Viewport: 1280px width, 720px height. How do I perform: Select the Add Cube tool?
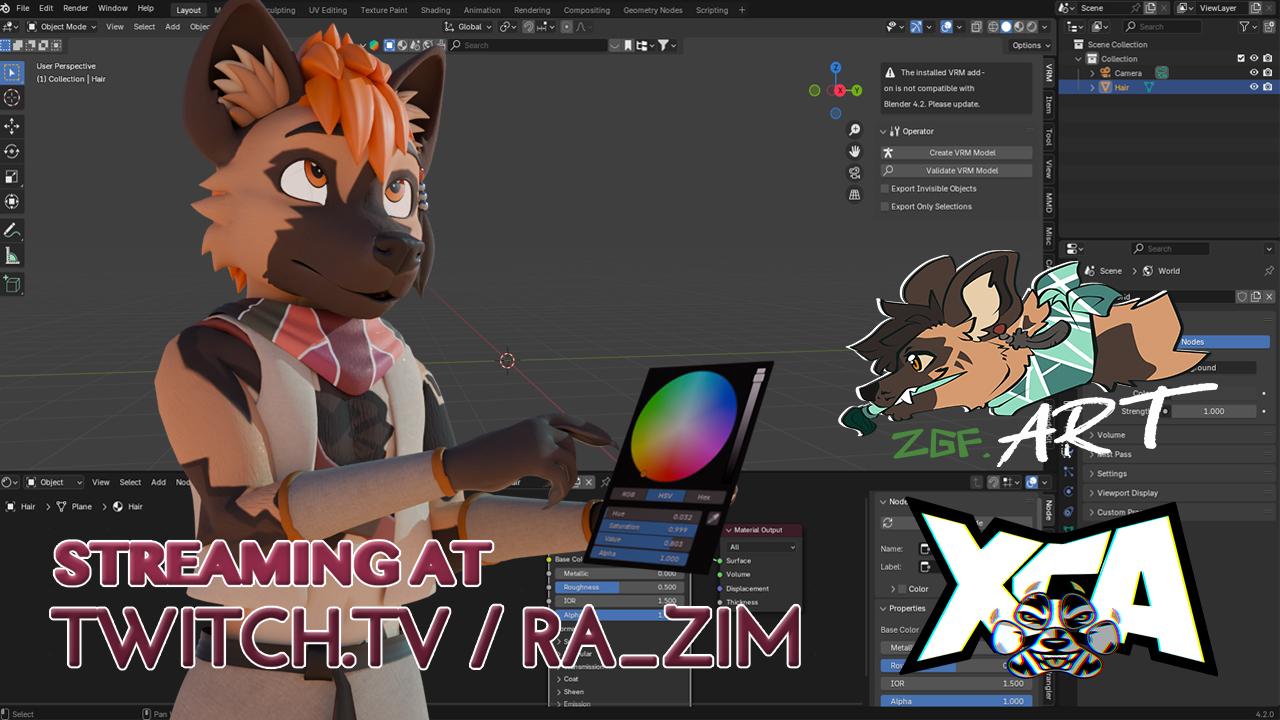pyautogui.click(x=12, y=285)
